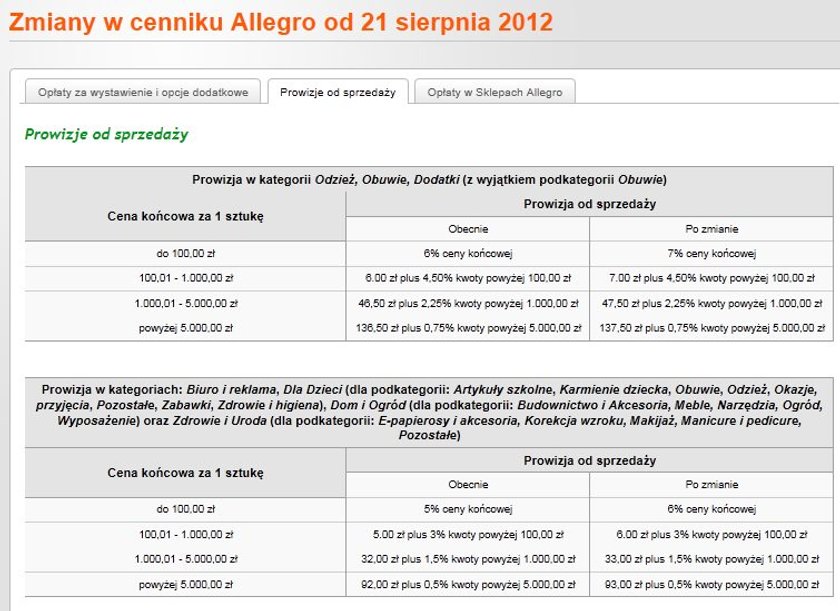Screen dimensions: 840x611
Task: Click second table's 1.000,01 - 5.000,00 zł row label
Action: pyautogui.click(x=185, y=559)
